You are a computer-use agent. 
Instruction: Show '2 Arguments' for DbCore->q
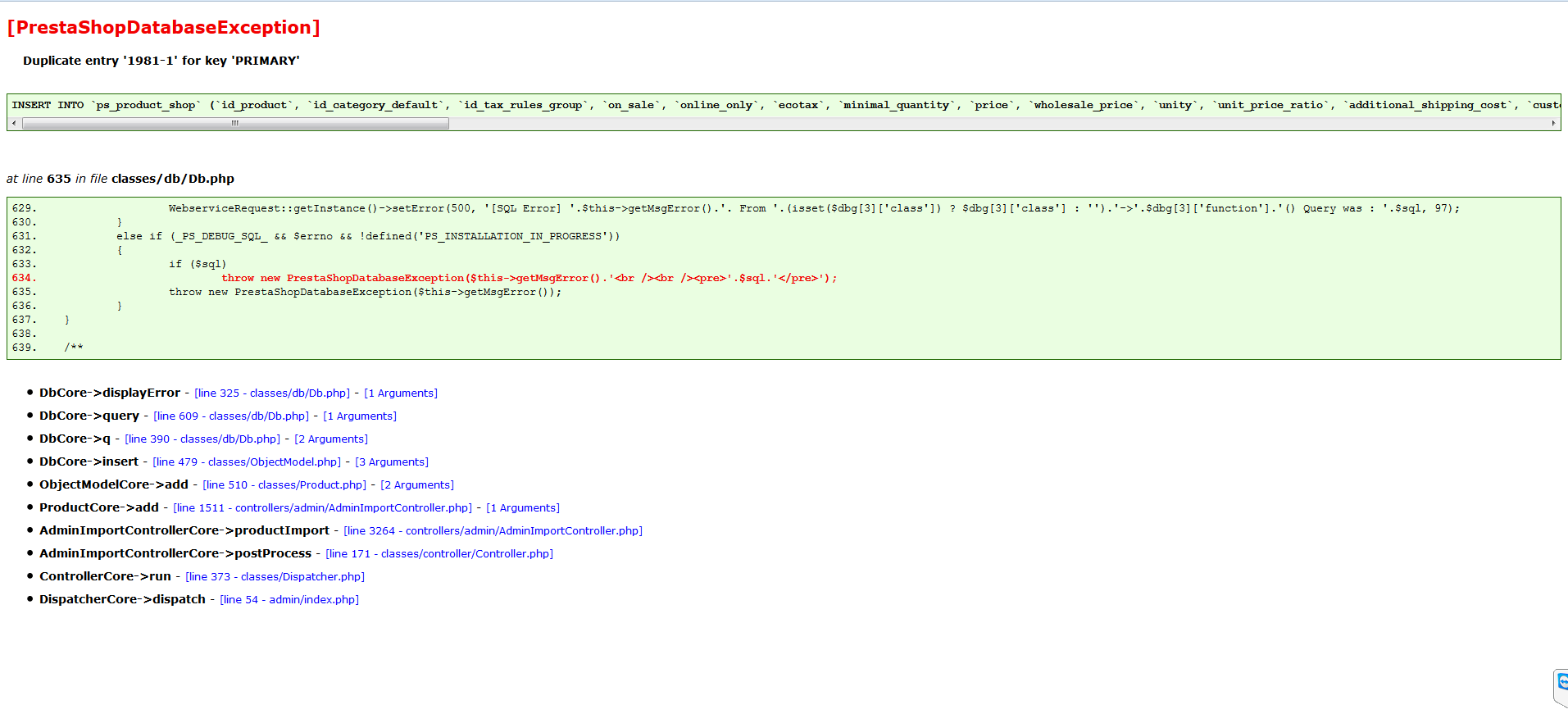coord(331,439)
